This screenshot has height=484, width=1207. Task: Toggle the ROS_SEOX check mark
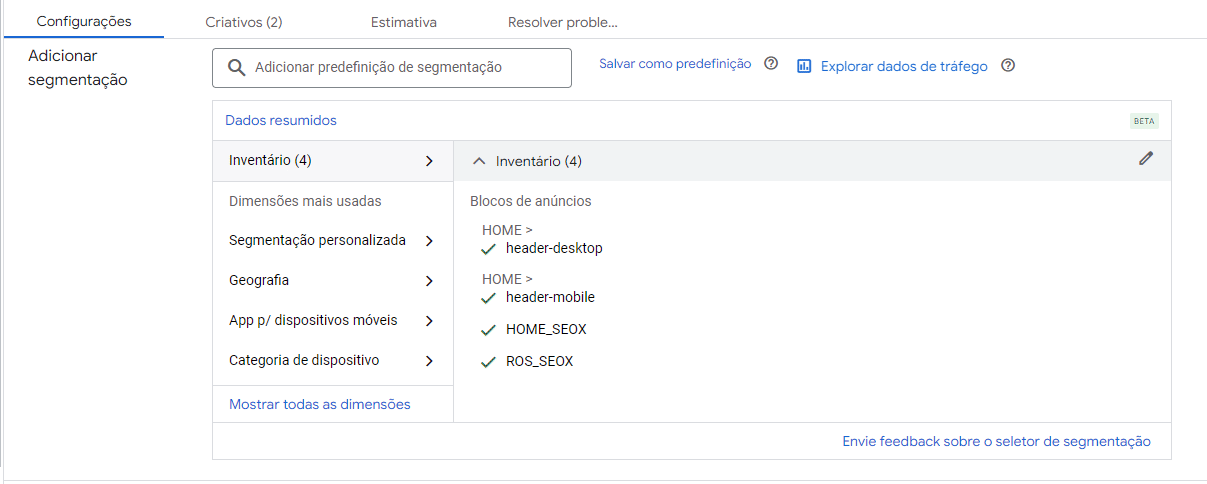tap(489, 362)
